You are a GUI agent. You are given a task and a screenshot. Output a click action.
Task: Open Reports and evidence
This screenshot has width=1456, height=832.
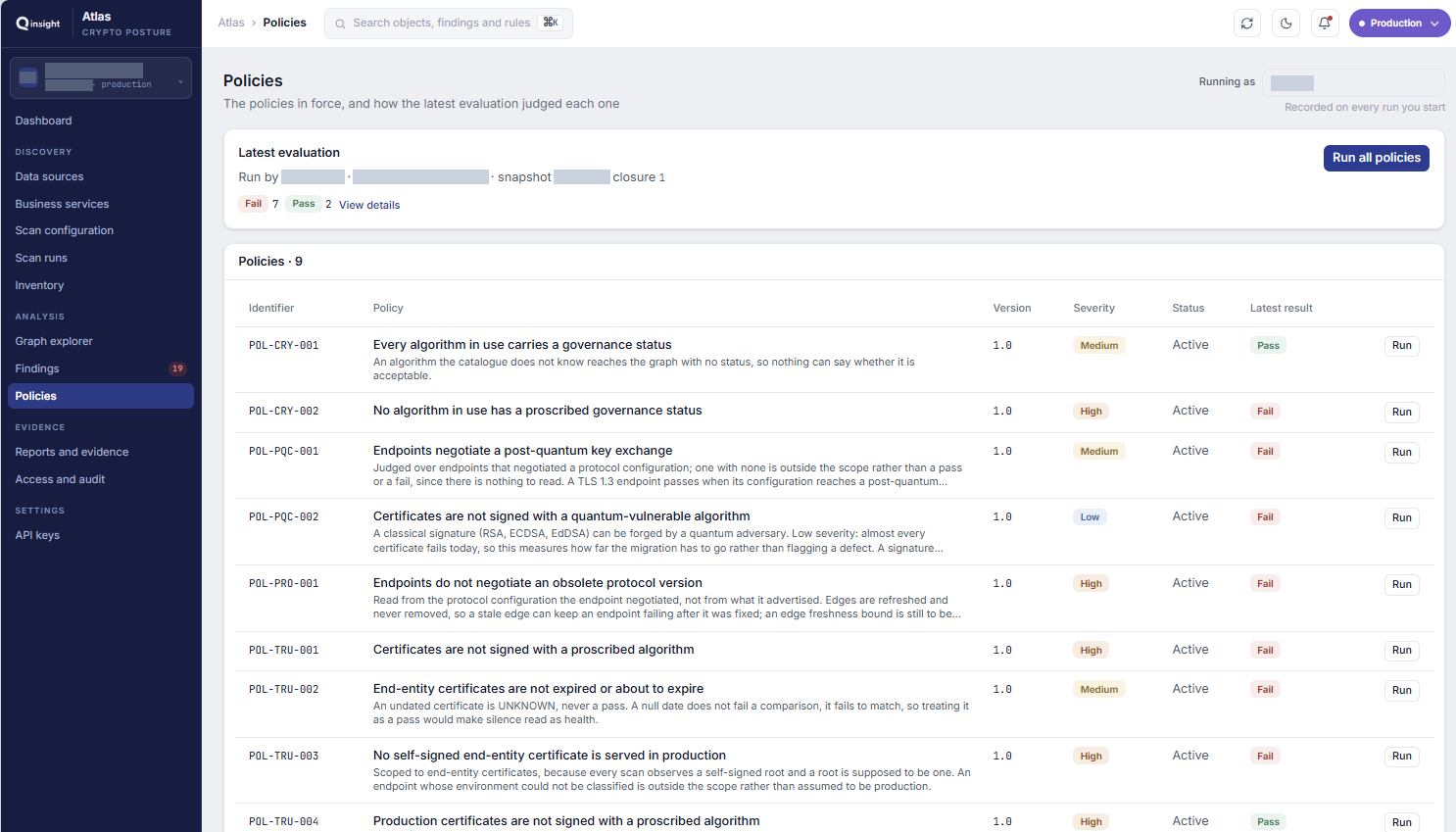(101, 452)
